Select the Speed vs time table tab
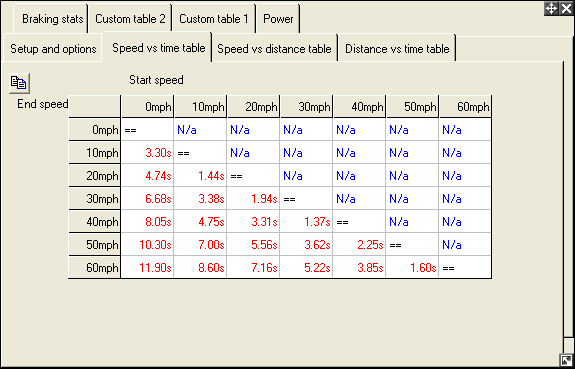Image resolution: width=575 pixels, height=369 pixels. click(158, 48)
